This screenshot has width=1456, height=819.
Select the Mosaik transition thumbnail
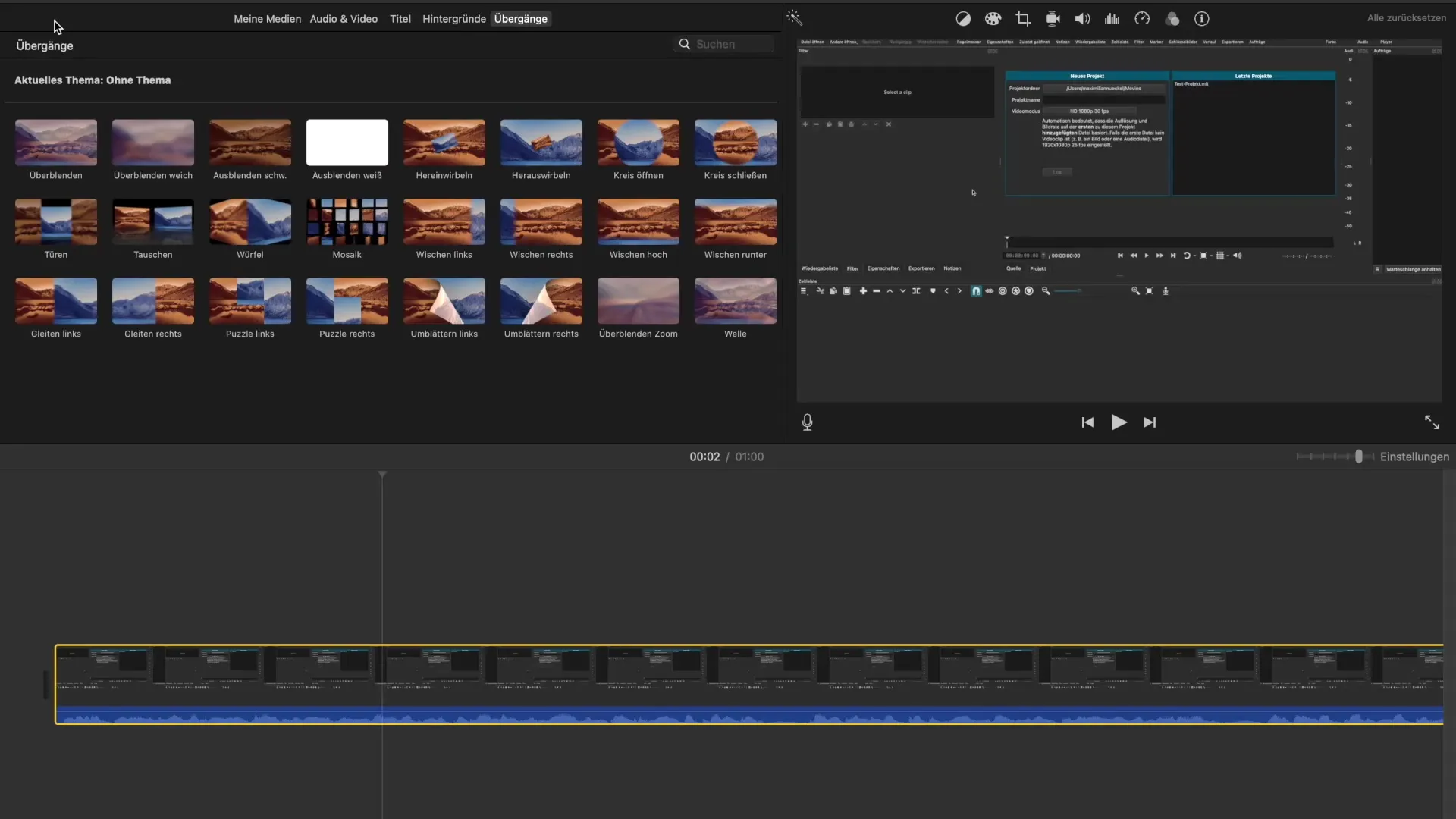pos(347,222)
